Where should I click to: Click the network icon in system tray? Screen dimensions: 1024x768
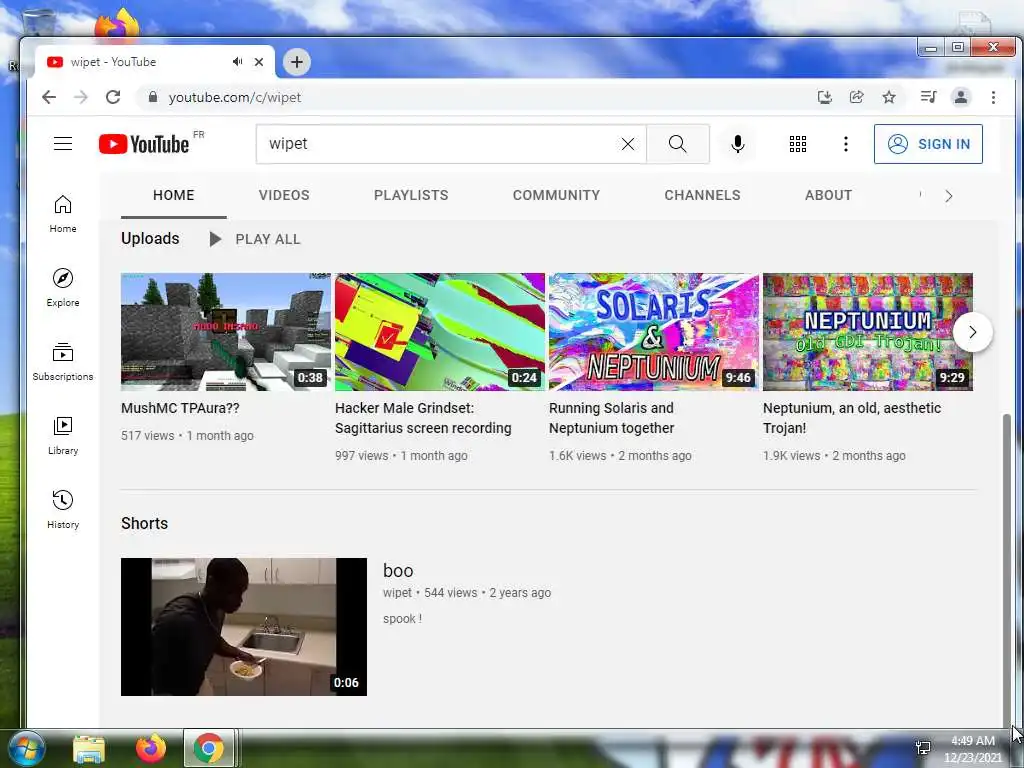coord(923,748)
